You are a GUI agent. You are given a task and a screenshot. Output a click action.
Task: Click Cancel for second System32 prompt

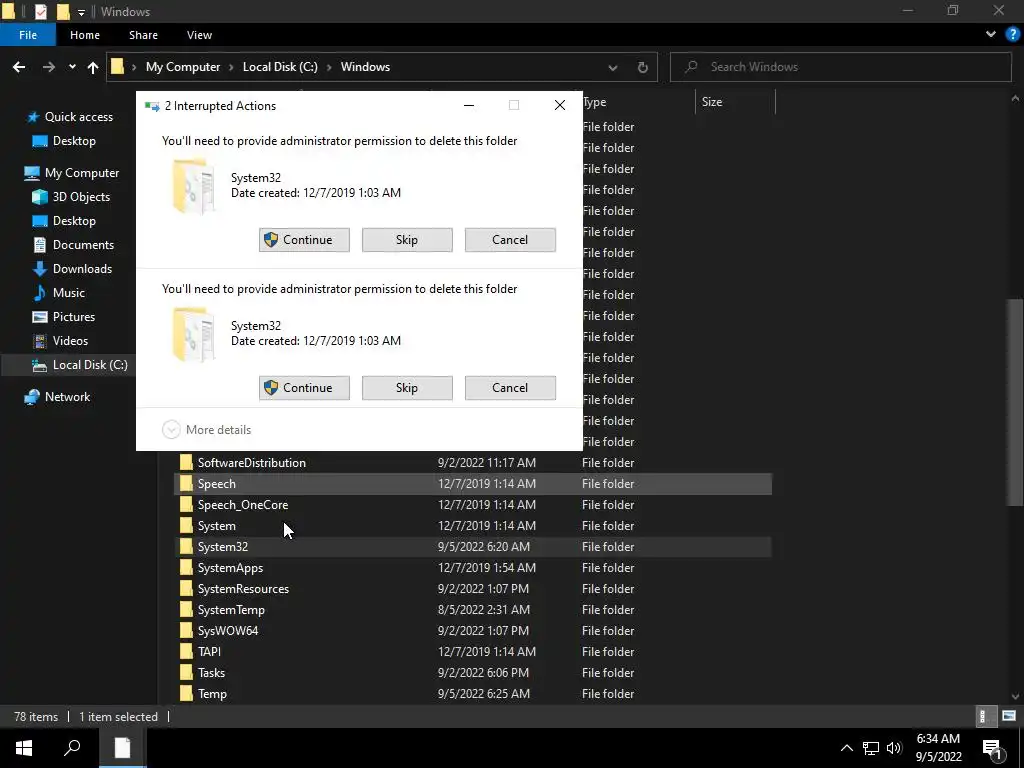coord(510,388)
